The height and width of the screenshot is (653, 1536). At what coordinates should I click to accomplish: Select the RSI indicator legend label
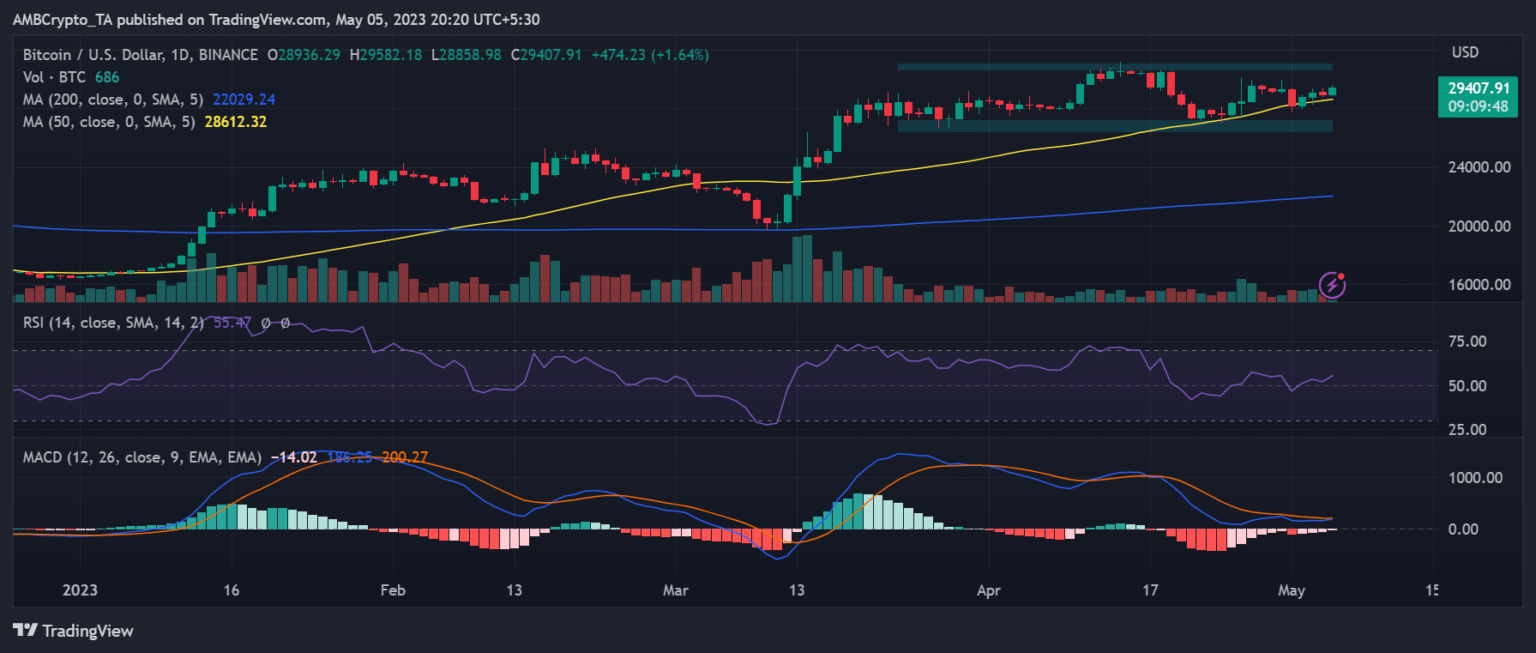[110, 323]
